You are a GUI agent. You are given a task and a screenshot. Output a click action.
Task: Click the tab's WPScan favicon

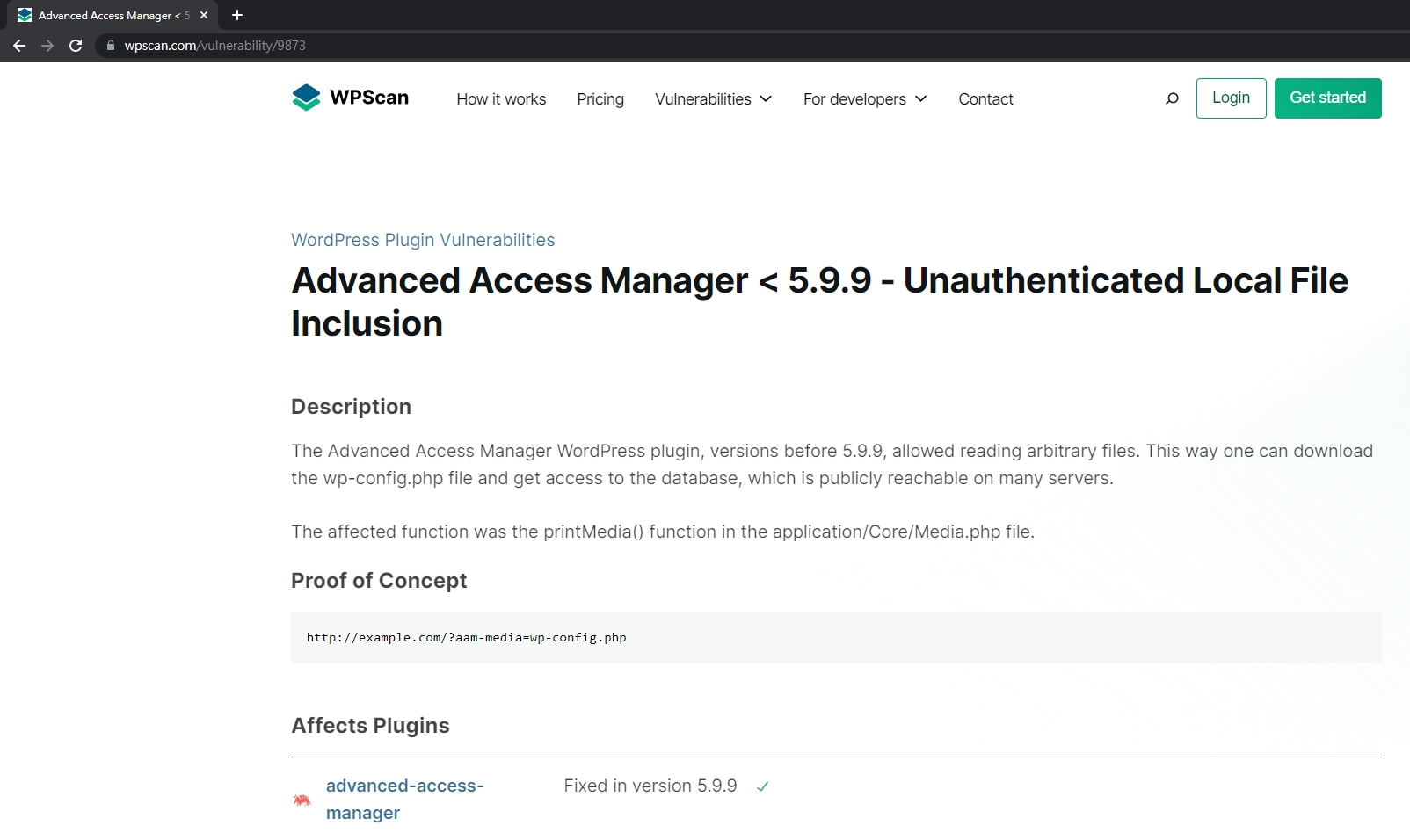click(25, 15)
